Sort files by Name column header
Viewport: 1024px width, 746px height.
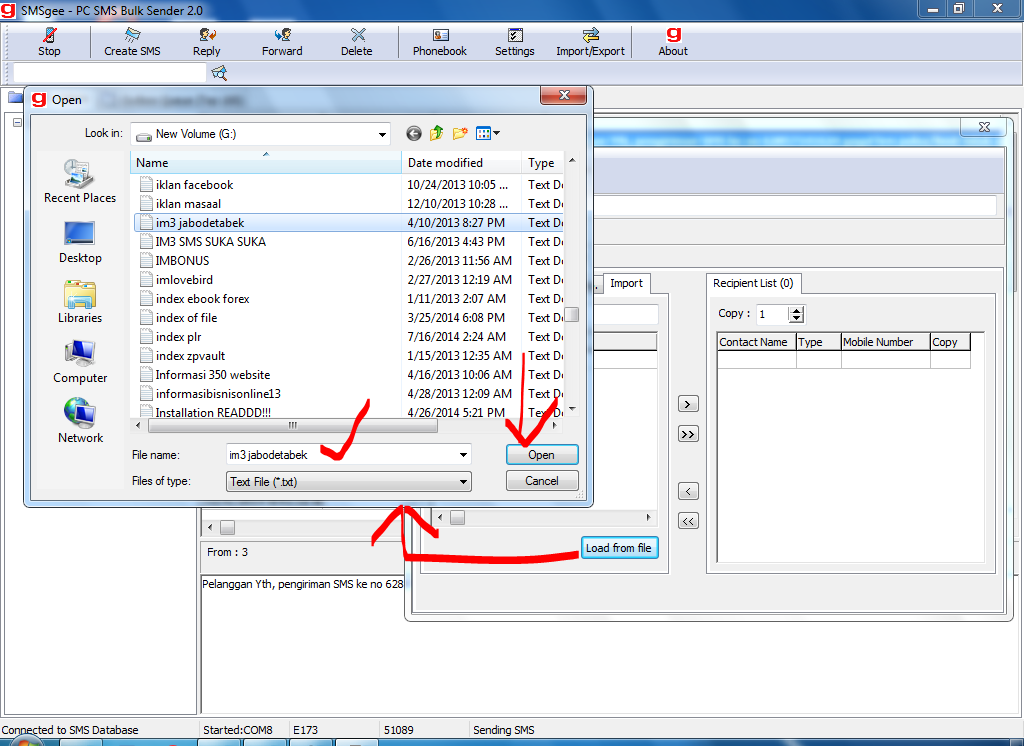point(266,163)
